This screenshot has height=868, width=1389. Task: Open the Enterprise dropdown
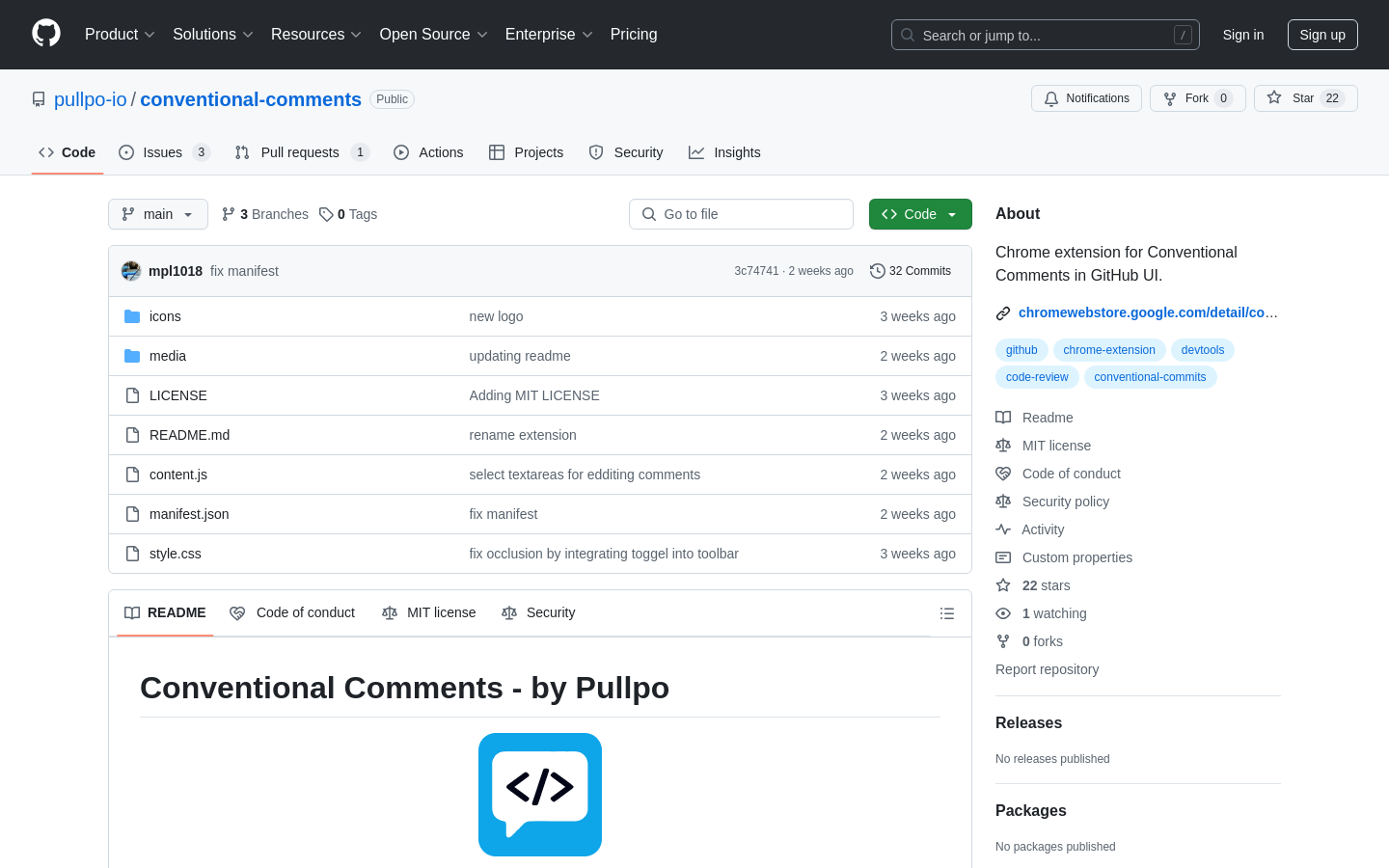[x=549, y=35]
